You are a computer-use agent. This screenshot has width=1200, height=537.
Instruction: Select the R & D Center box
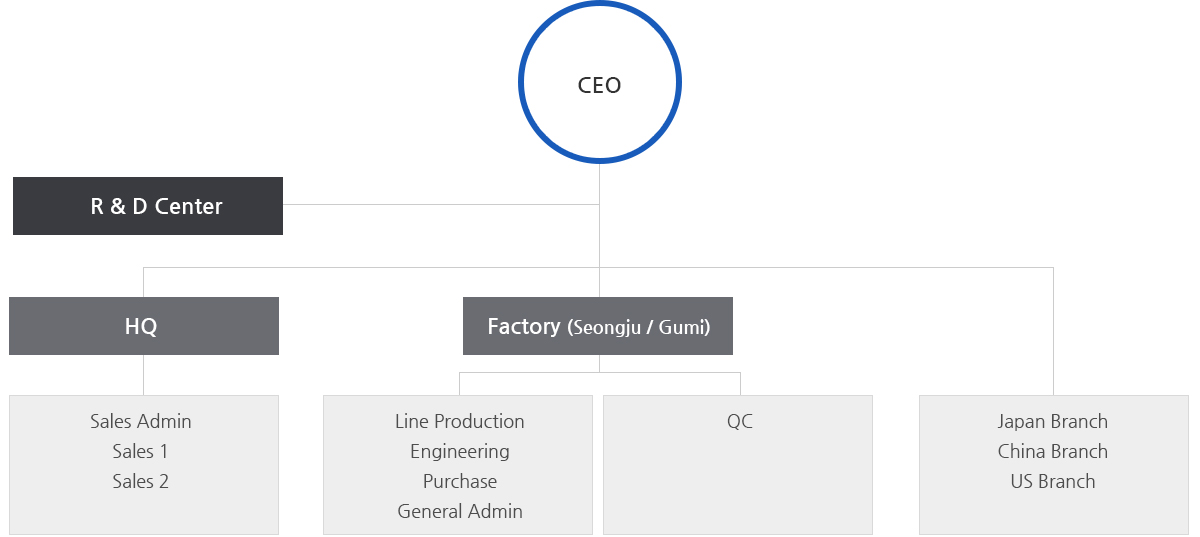pos(148,206)
